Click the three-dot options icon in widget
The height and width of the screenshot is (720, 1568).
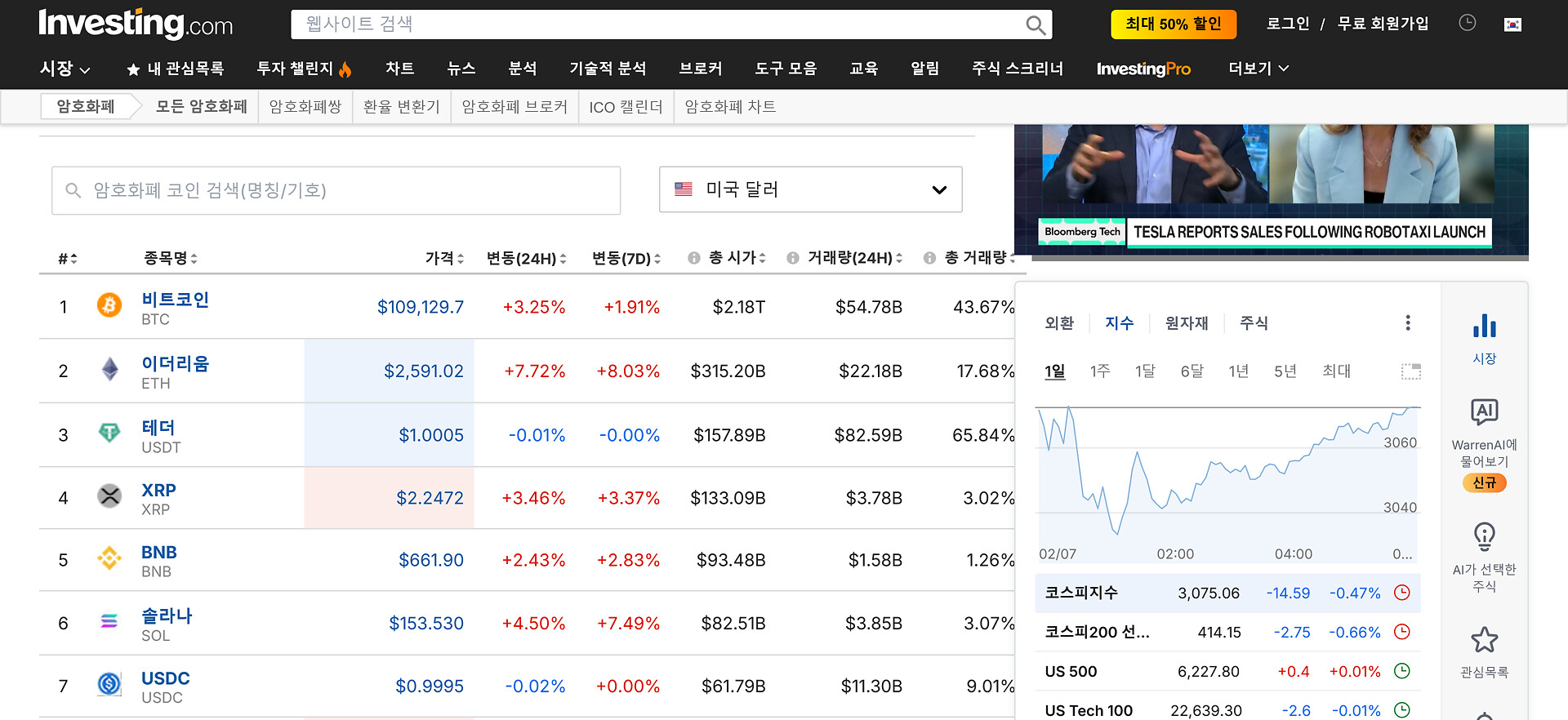click(x=1407, y=323)
